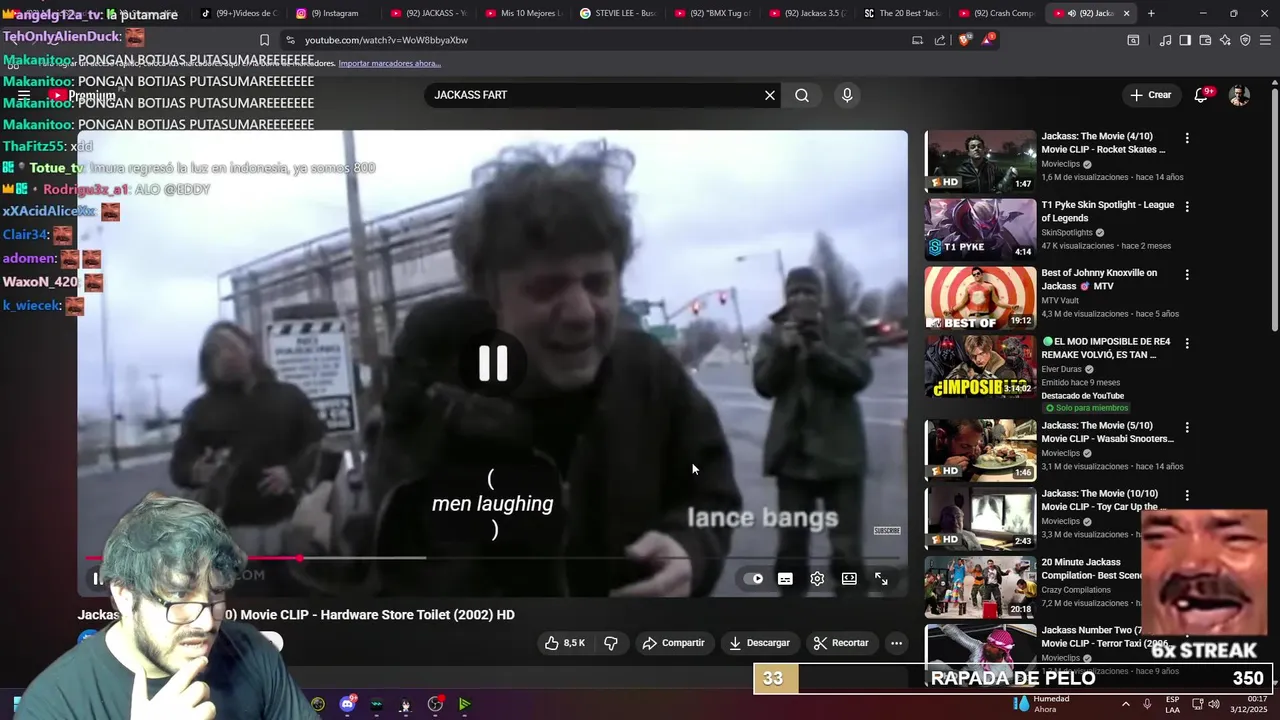Show hidden system tray icons chevron
Screen dimensions: 1280x720
1125,704
